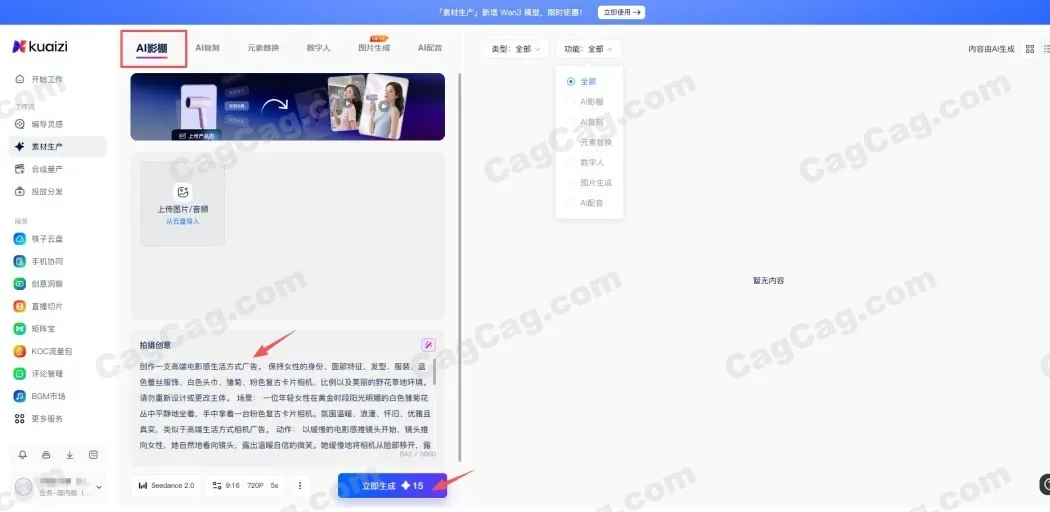Click 立即使用 in the top banner
This screenshot has width=1050, height=512.
click(621, 12)
